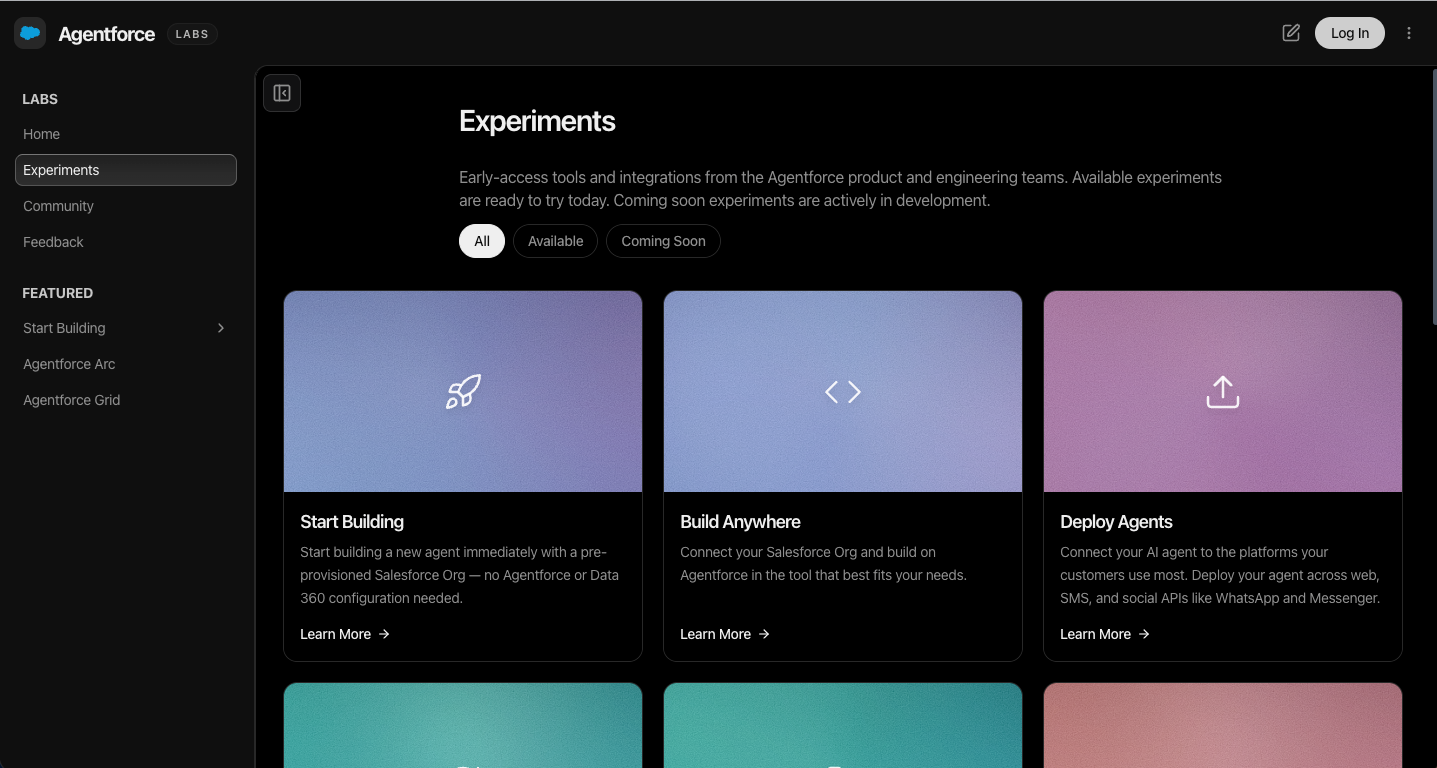
Task: Open the three-dot more options menu
Action: pos(1409,33)
